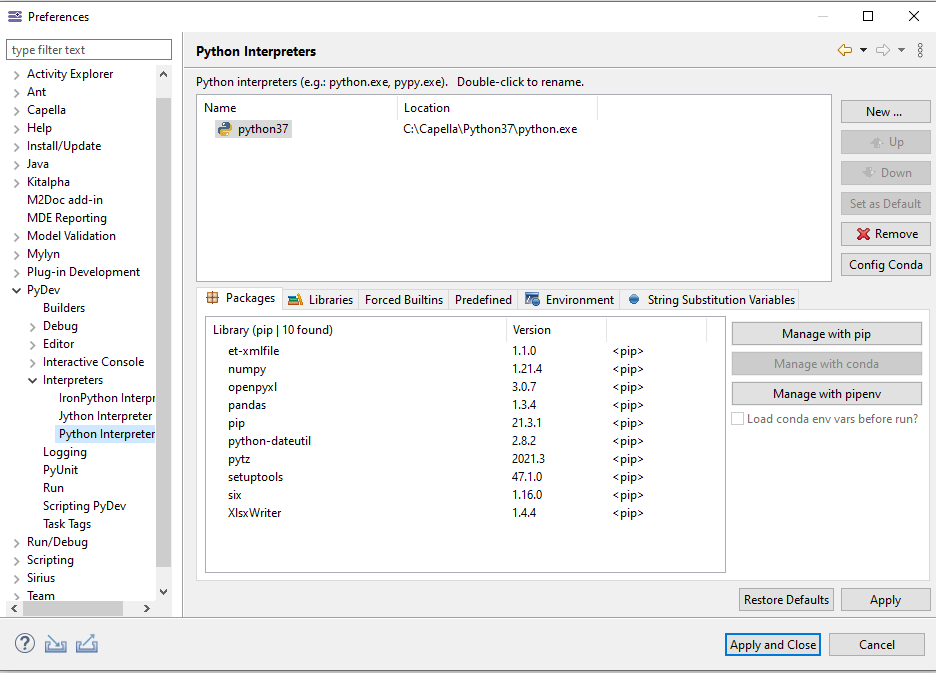Click the Manage with pip button
This screenshot has height=673, width=936.
point(826,333)
